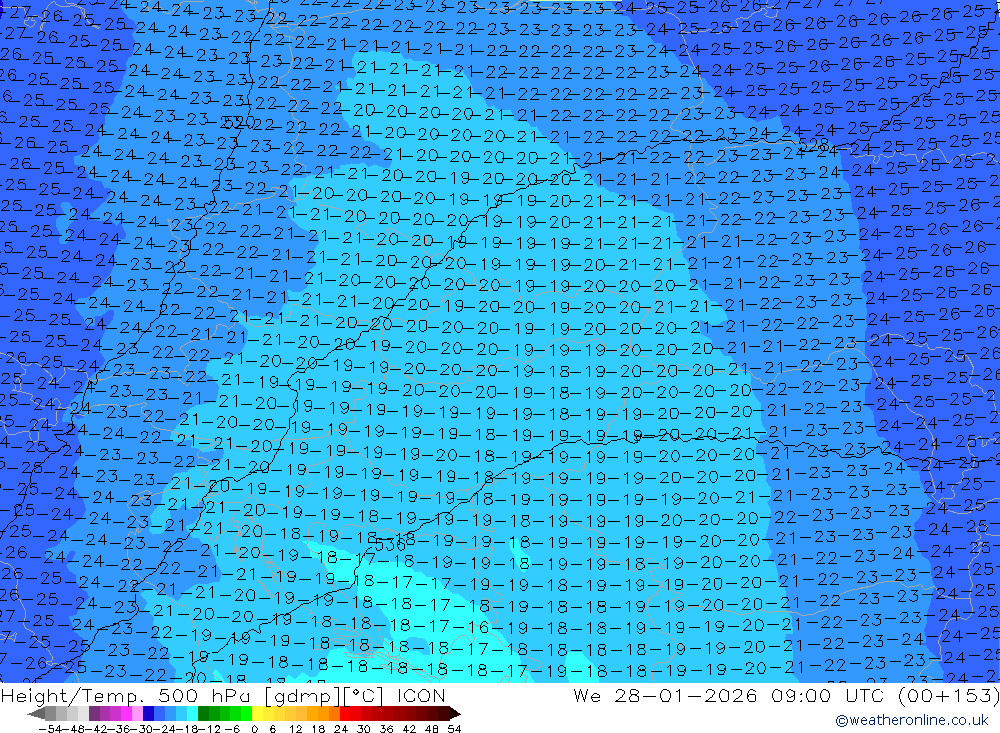
Task: Open the weatheronline.co.uk copyright link
Action: point(911,720)
